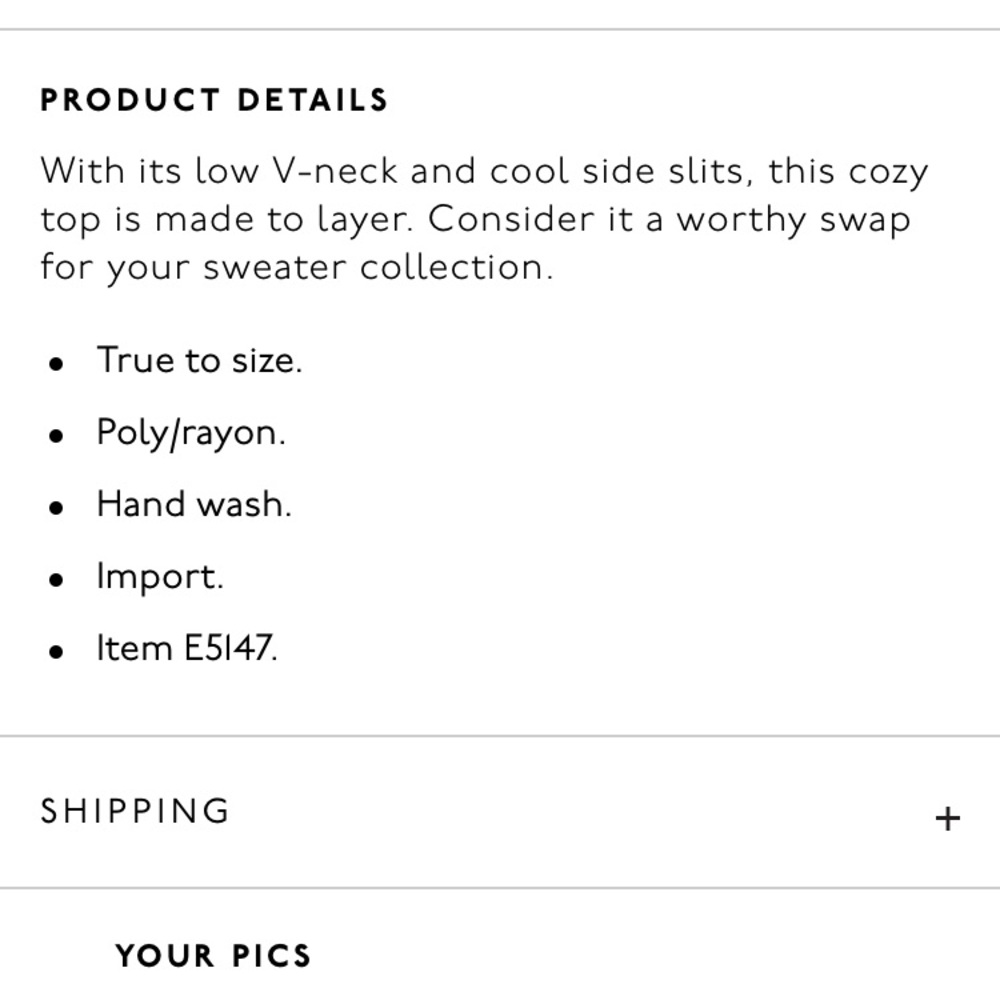Open the Shipping details accordion

(500, 811)
